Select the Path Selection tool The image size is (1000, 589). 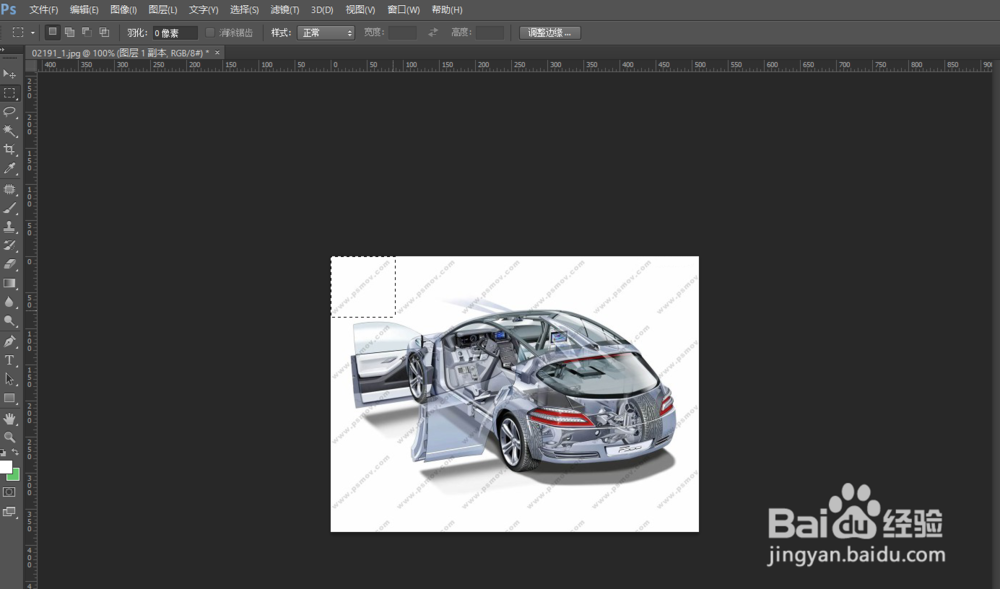tap(10, 379)
